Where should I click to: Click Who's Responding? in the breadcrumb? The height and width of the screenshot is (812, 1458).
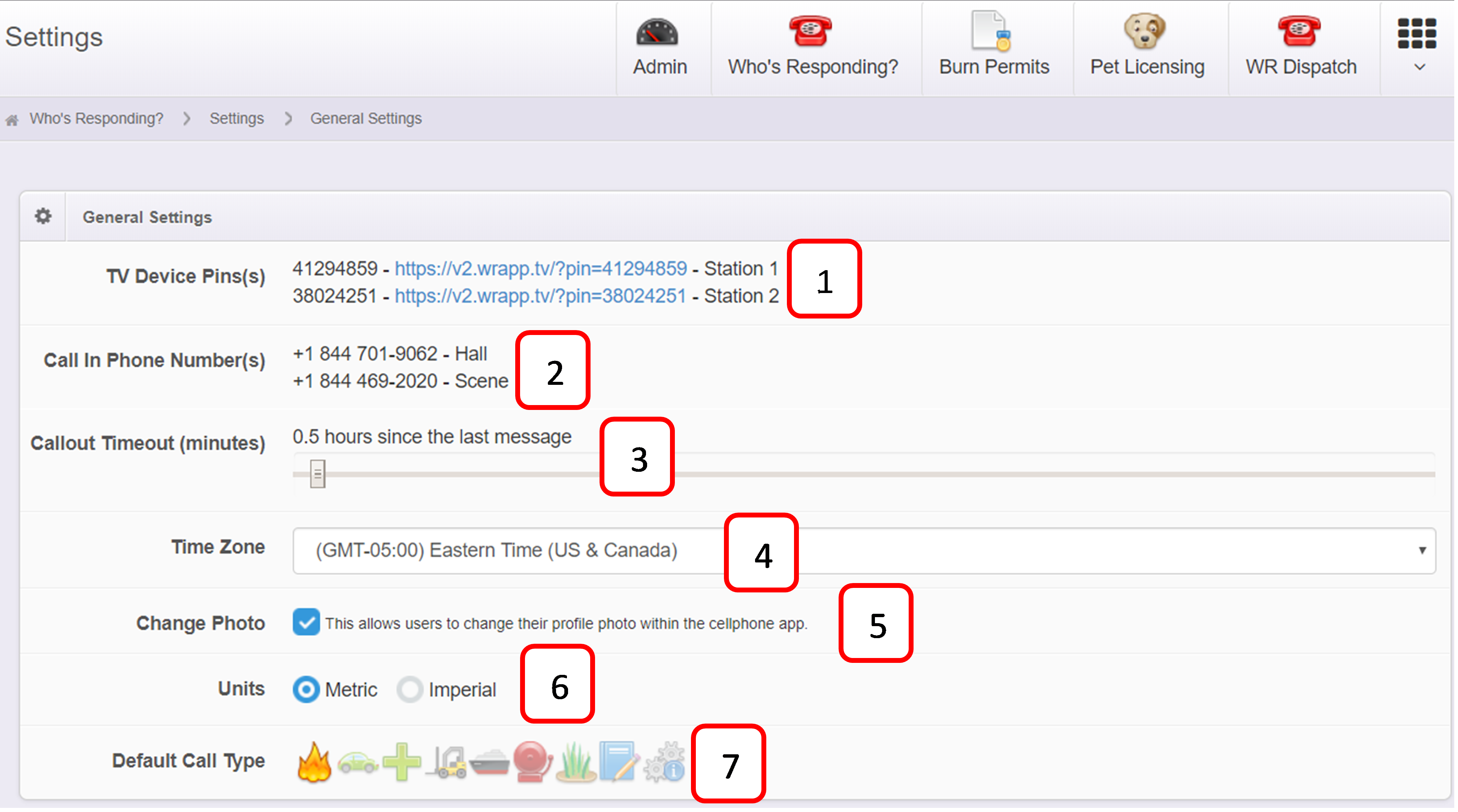(96, 119)
